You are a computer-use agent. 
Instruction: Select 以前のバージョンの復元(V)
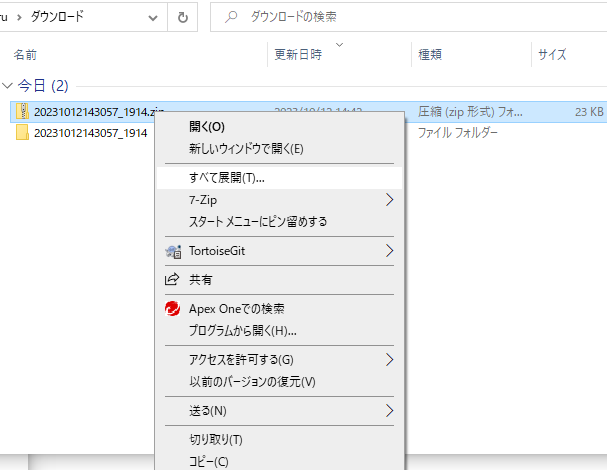tap(252, 382)
